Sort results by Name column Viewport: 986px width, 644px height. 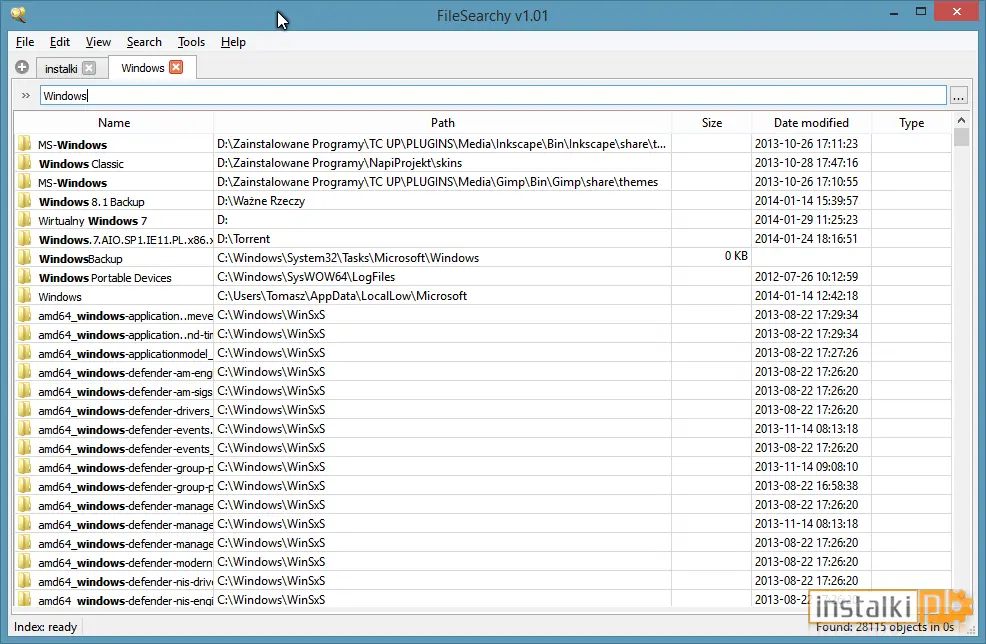click(114, 123)
